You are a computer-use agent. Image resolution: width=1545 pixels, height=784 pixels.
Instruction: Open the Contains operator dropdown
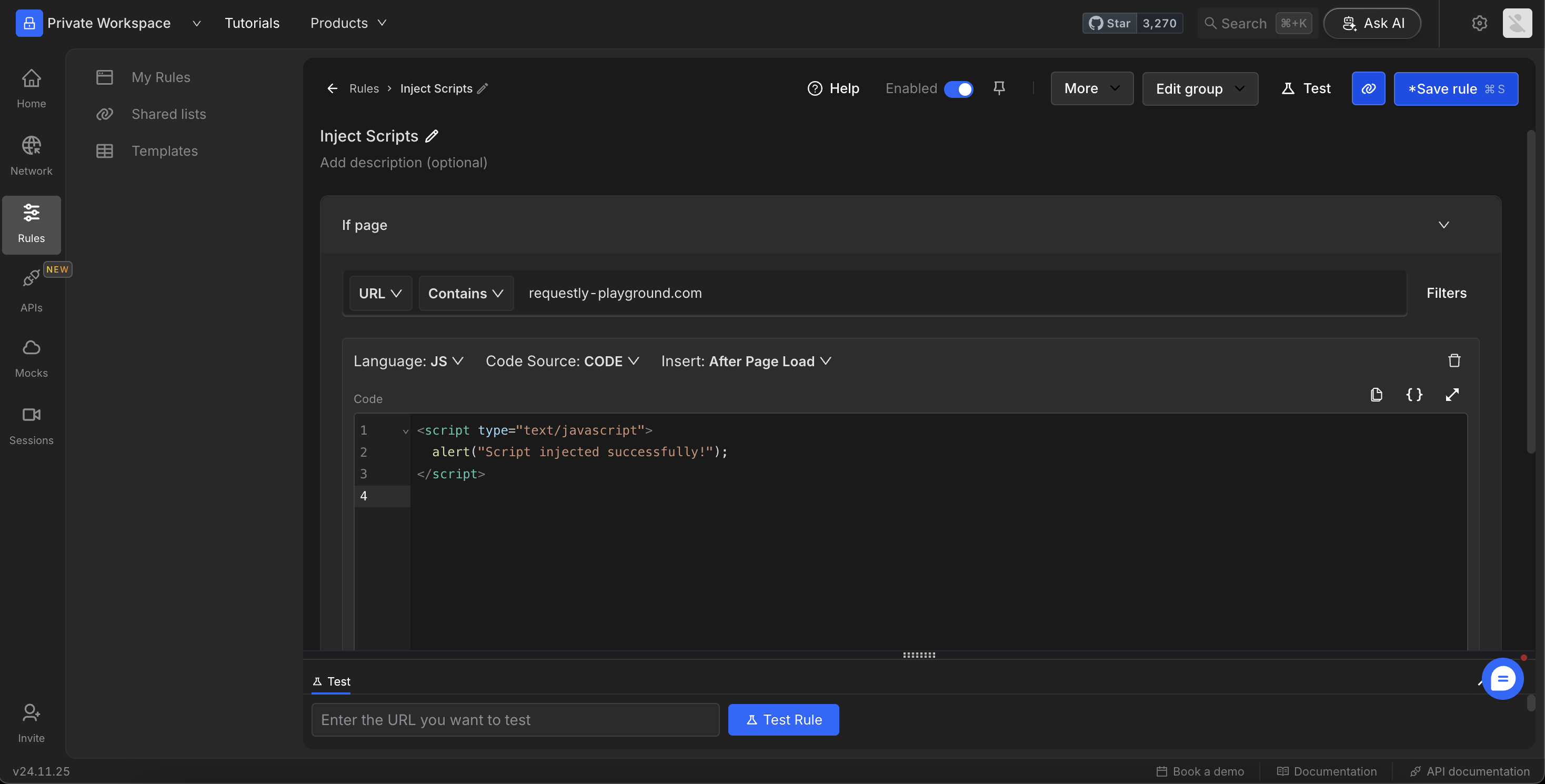[x=465, y=293]
